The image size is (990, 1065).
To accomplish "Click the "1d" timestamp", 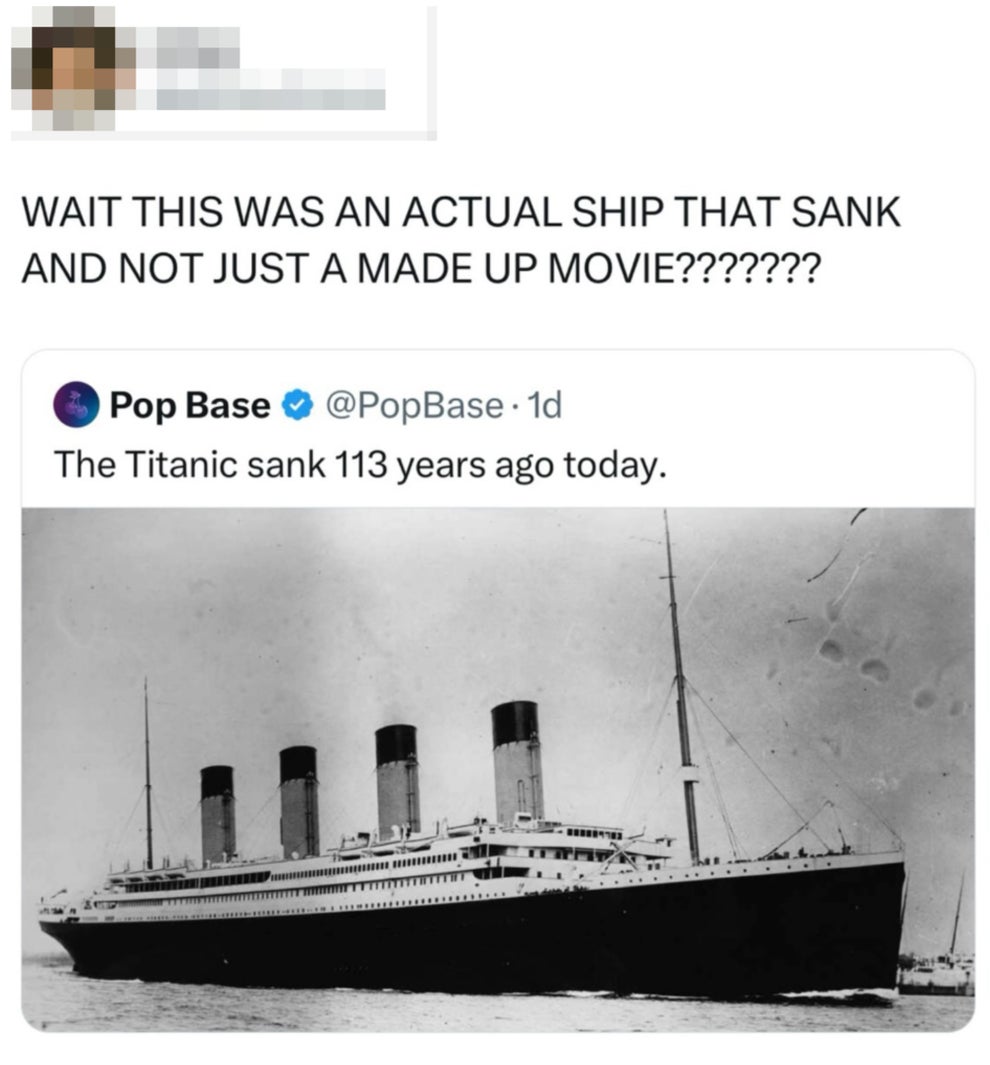I will pos(545,406).
